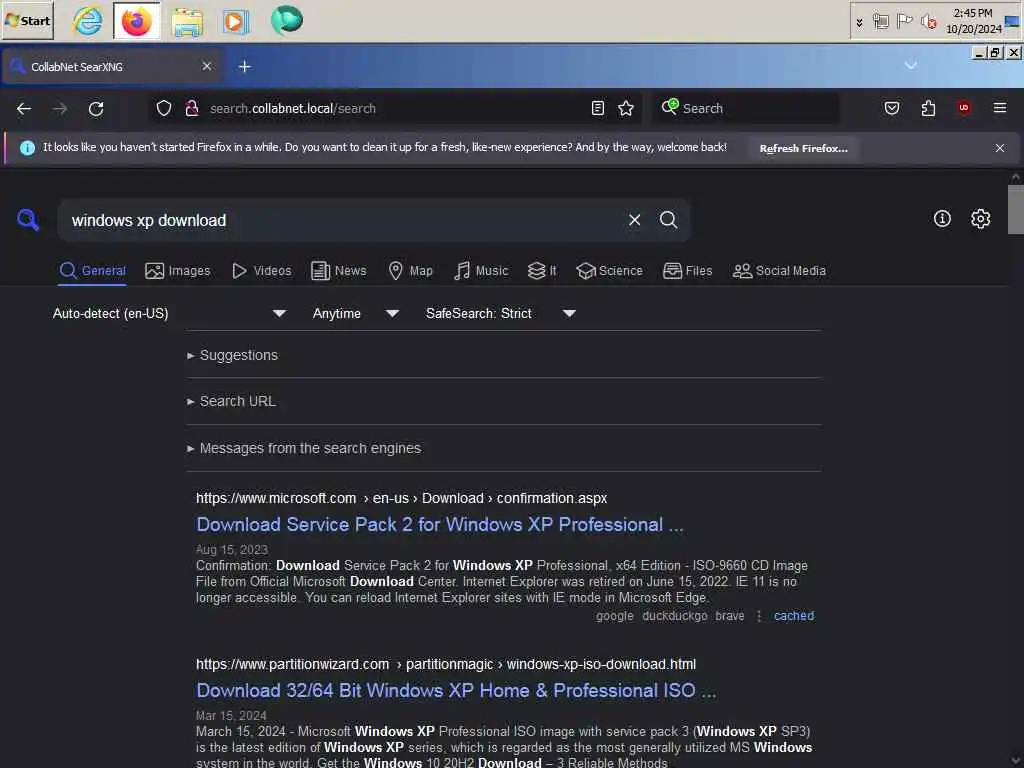1024x768 pixels.
Task: Toggle reader view
Action: (x=597, y=108)
